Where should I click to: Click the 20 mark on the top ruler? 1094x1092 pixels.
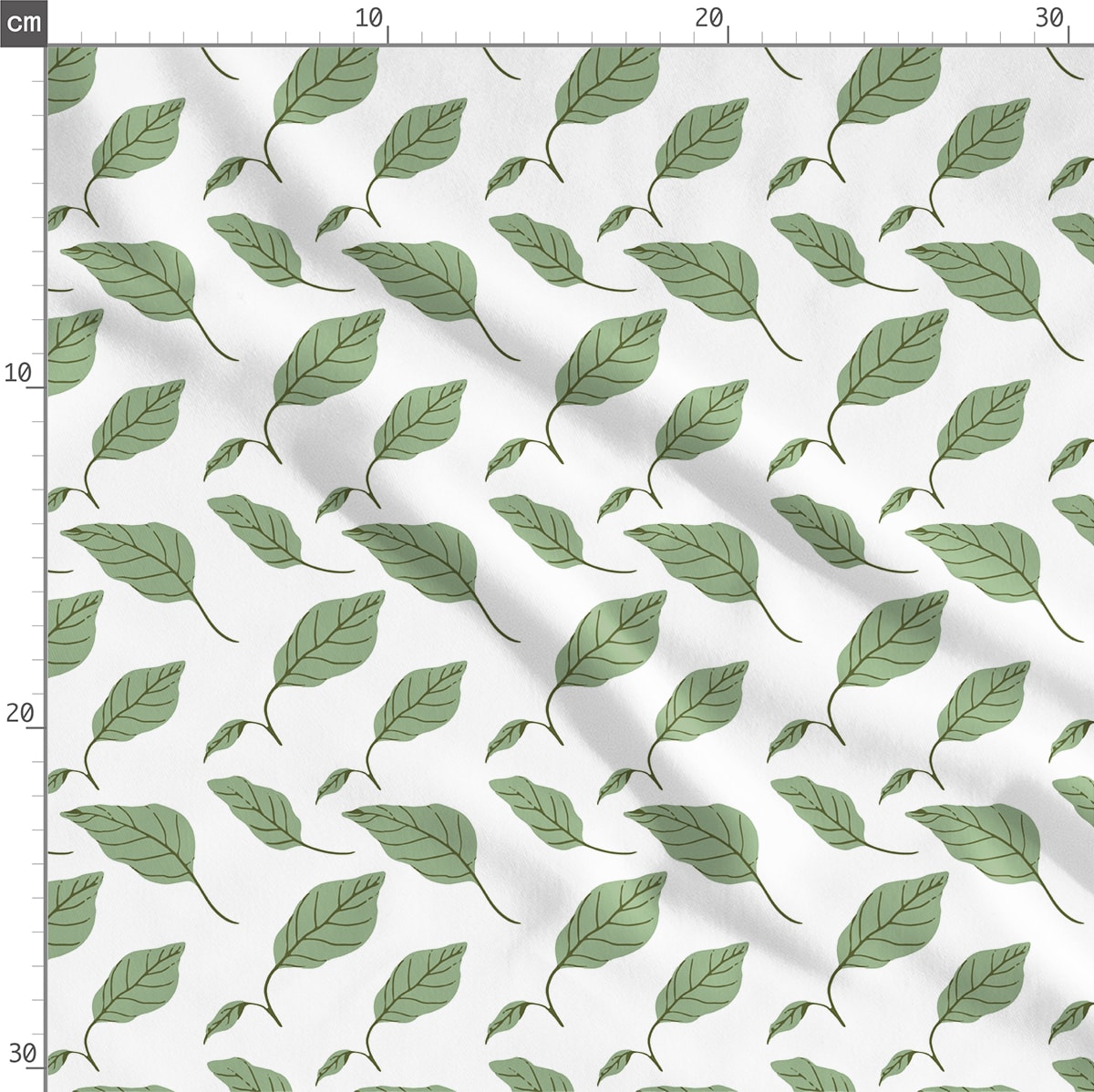pyautogui.click(x=708, y=17)
